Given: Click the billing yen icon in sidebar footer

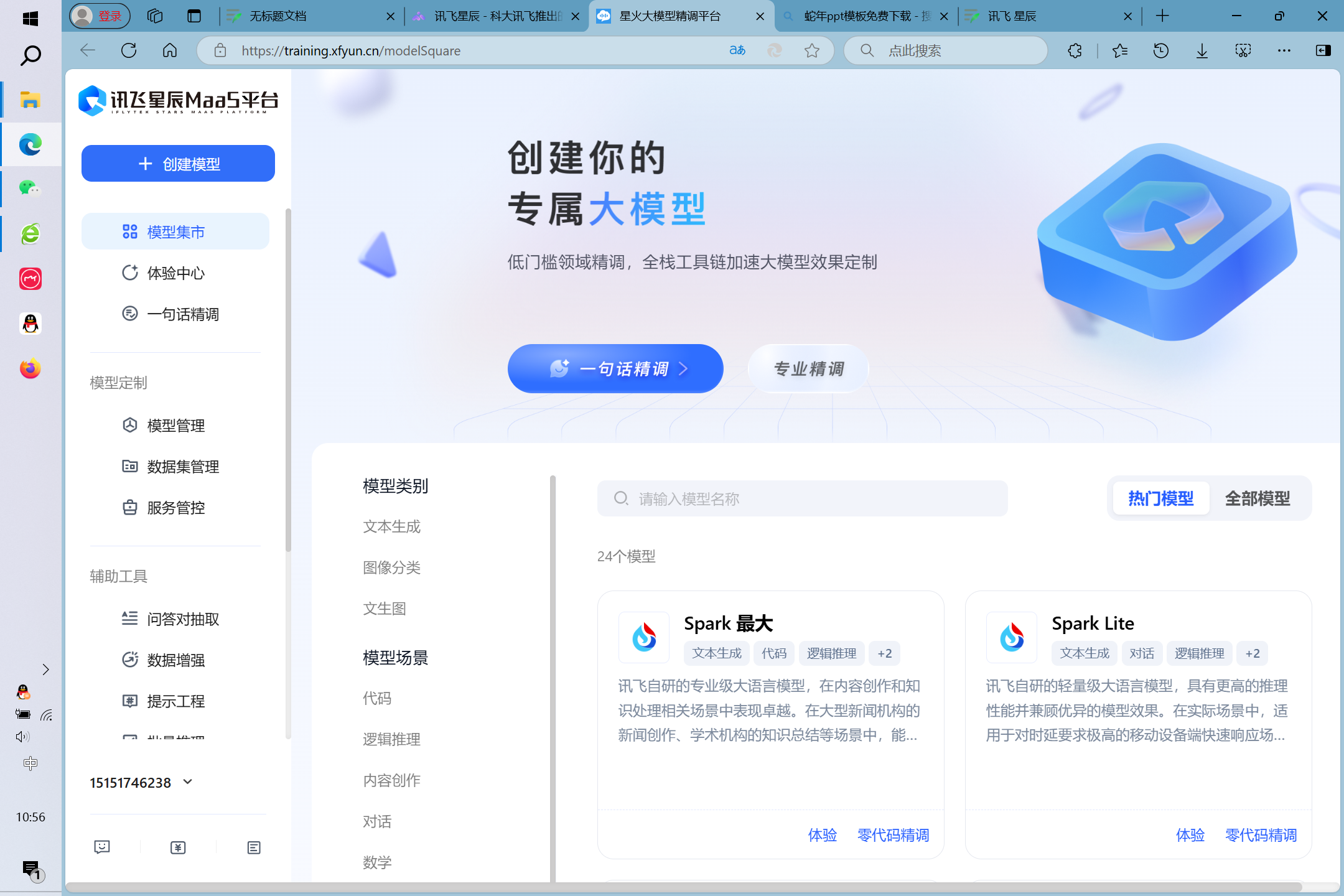Looking at the screenshot, I should coord(178,847).
